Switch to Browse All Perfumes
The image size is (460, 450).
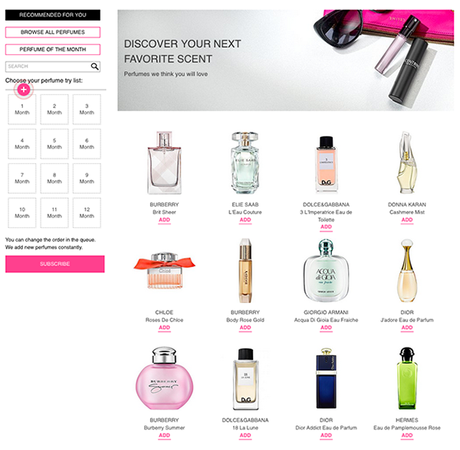(x=53, y=32)
